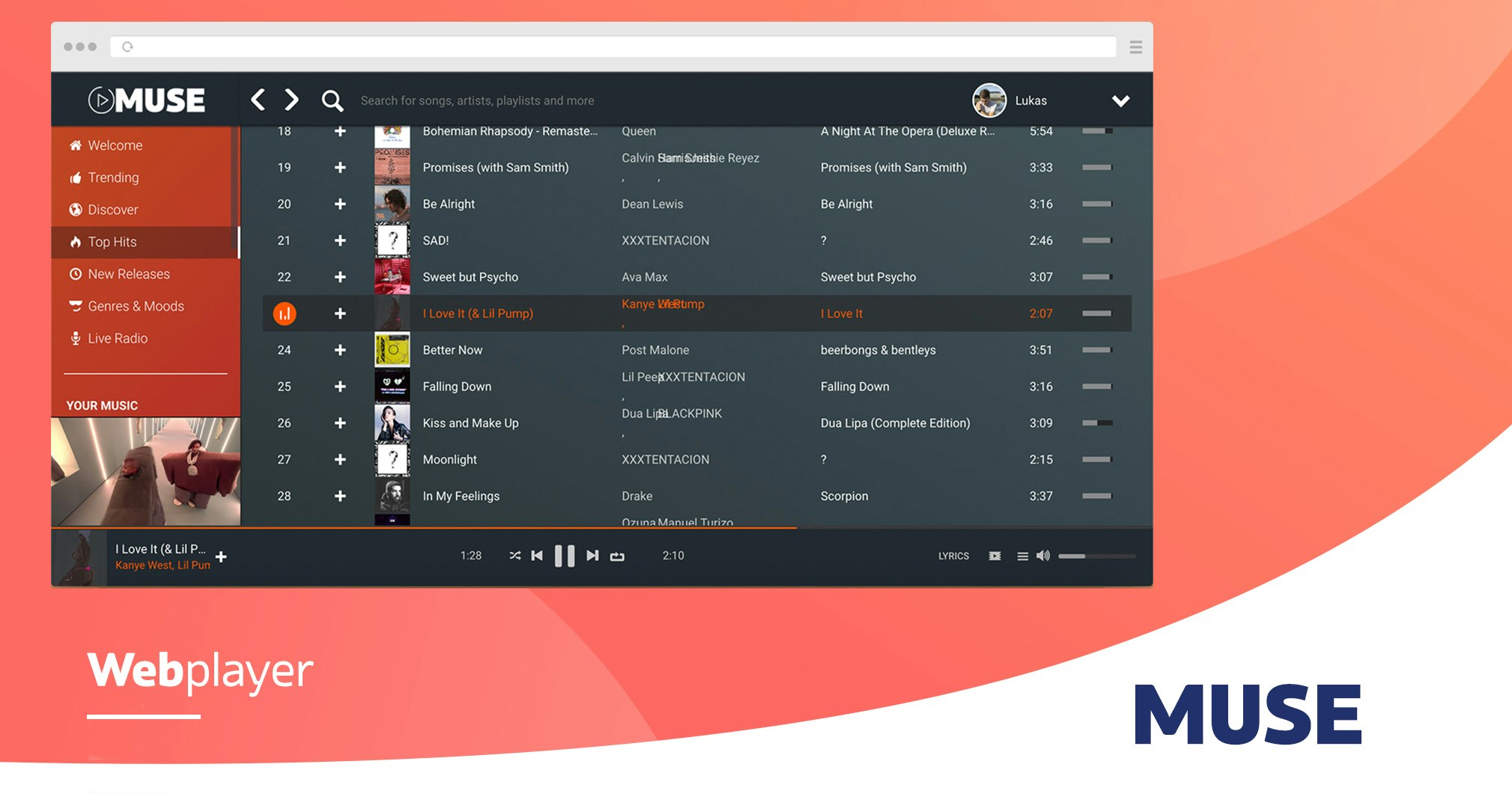Click 3:51 duration for Better Now
Viewport: 1512px width, 794px height.
pyautogui.click(x=1040, y=350)
